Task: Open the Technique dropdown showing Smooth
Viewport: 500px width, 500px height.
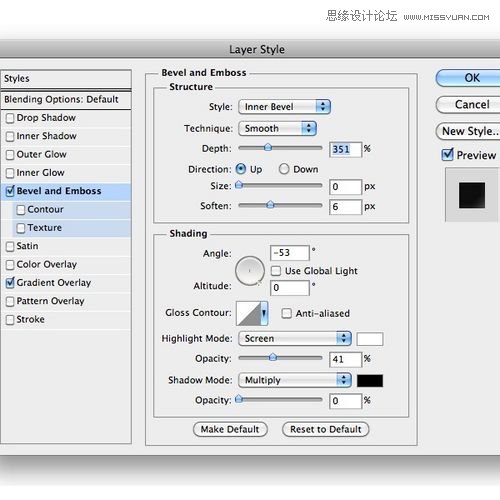Action: coord(277,128)
